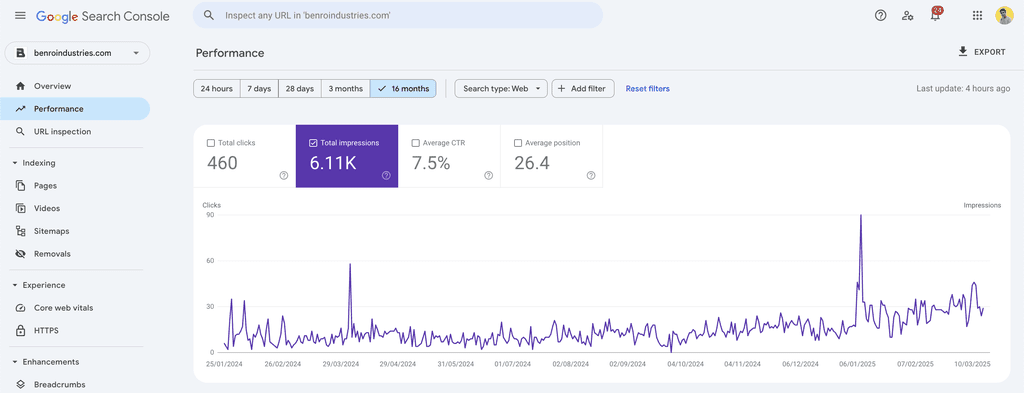
Task: Click the HTTPS lock icon
Action: click(20, 331)
